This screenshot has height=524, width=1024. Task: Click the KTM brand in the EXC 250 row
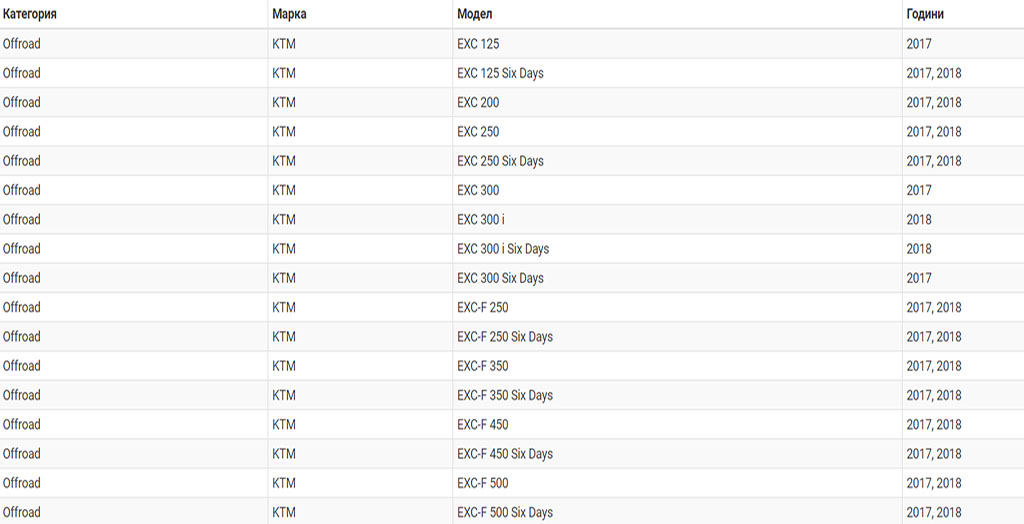tap(283, 132)
